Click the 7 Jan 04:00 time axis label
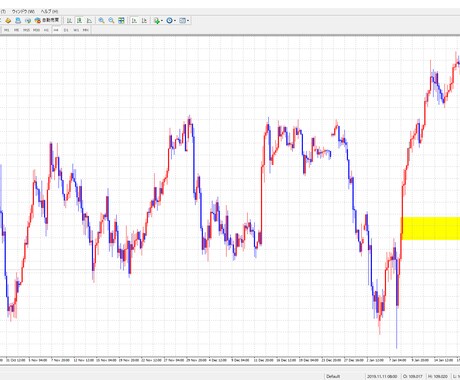This screenshot has width=460, height=380. pyautogui.click(x=397, y=360)
